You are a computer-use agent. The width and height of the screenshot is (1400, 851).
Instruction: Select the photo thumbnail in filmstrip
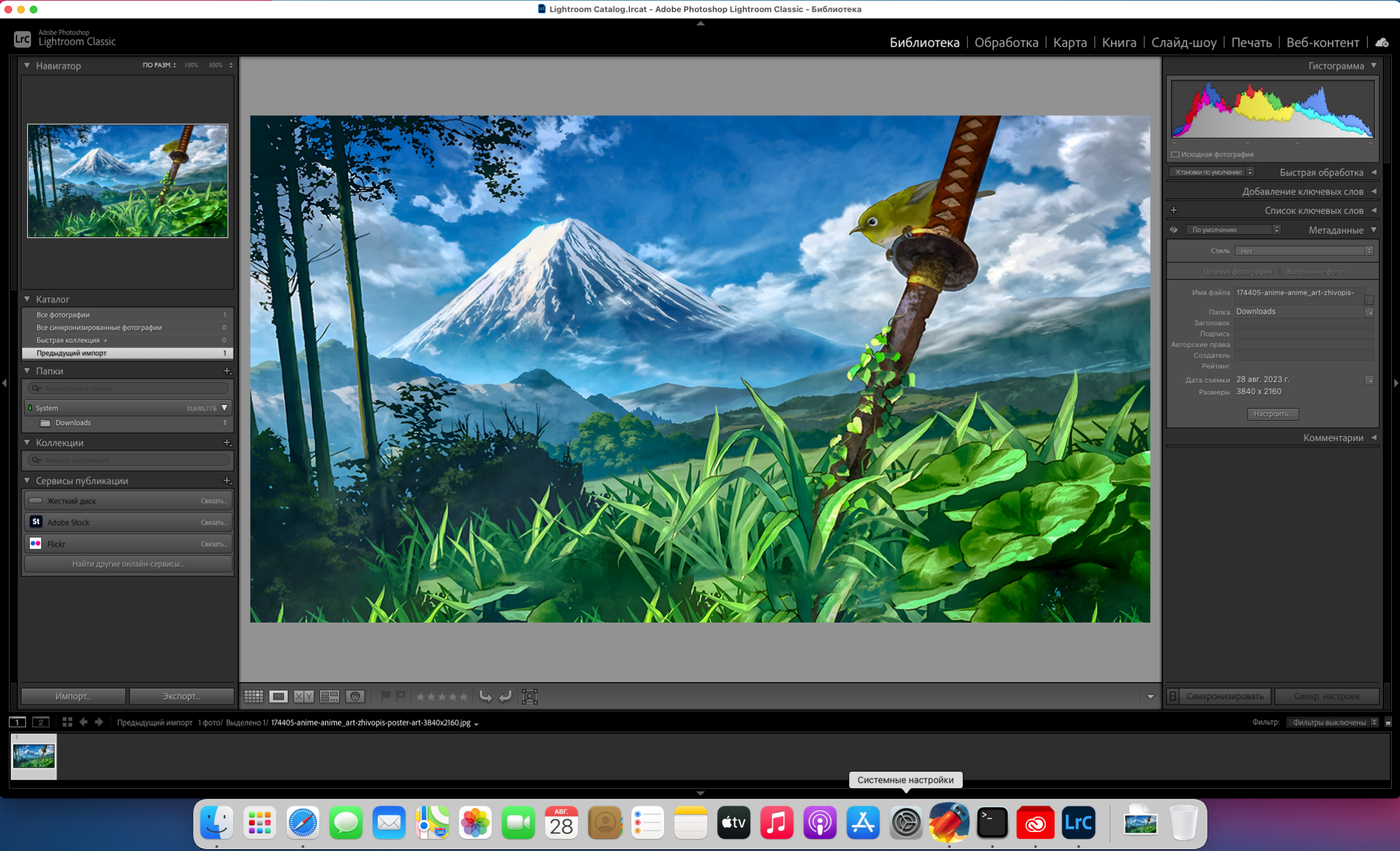point(34,756)
